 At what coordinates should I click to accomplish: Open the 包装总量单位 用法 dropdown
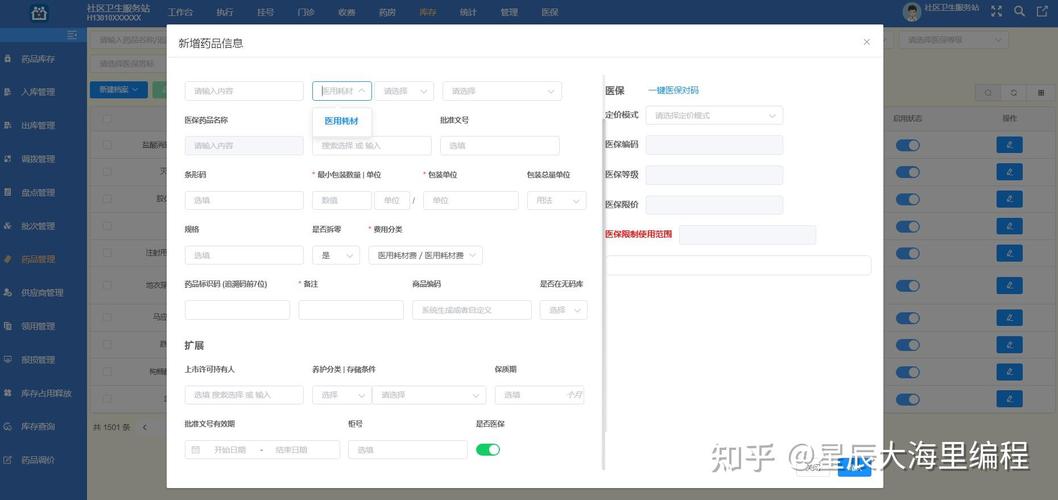[x=557, y=200]
